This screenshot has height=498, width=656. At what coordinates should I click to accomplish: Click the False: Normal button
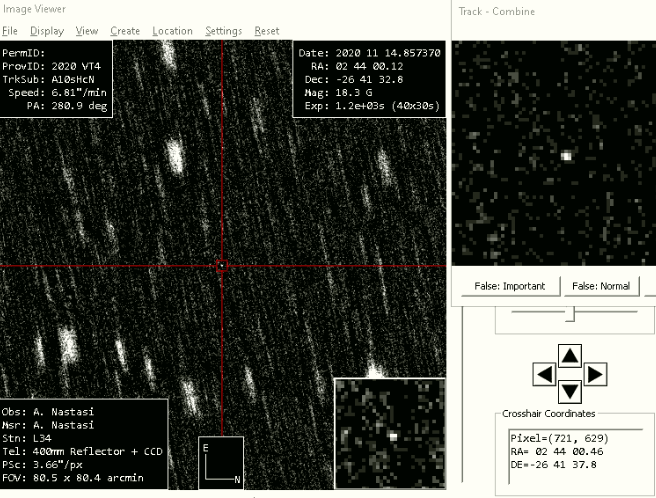pyautogui.click(x=601, y=286)
